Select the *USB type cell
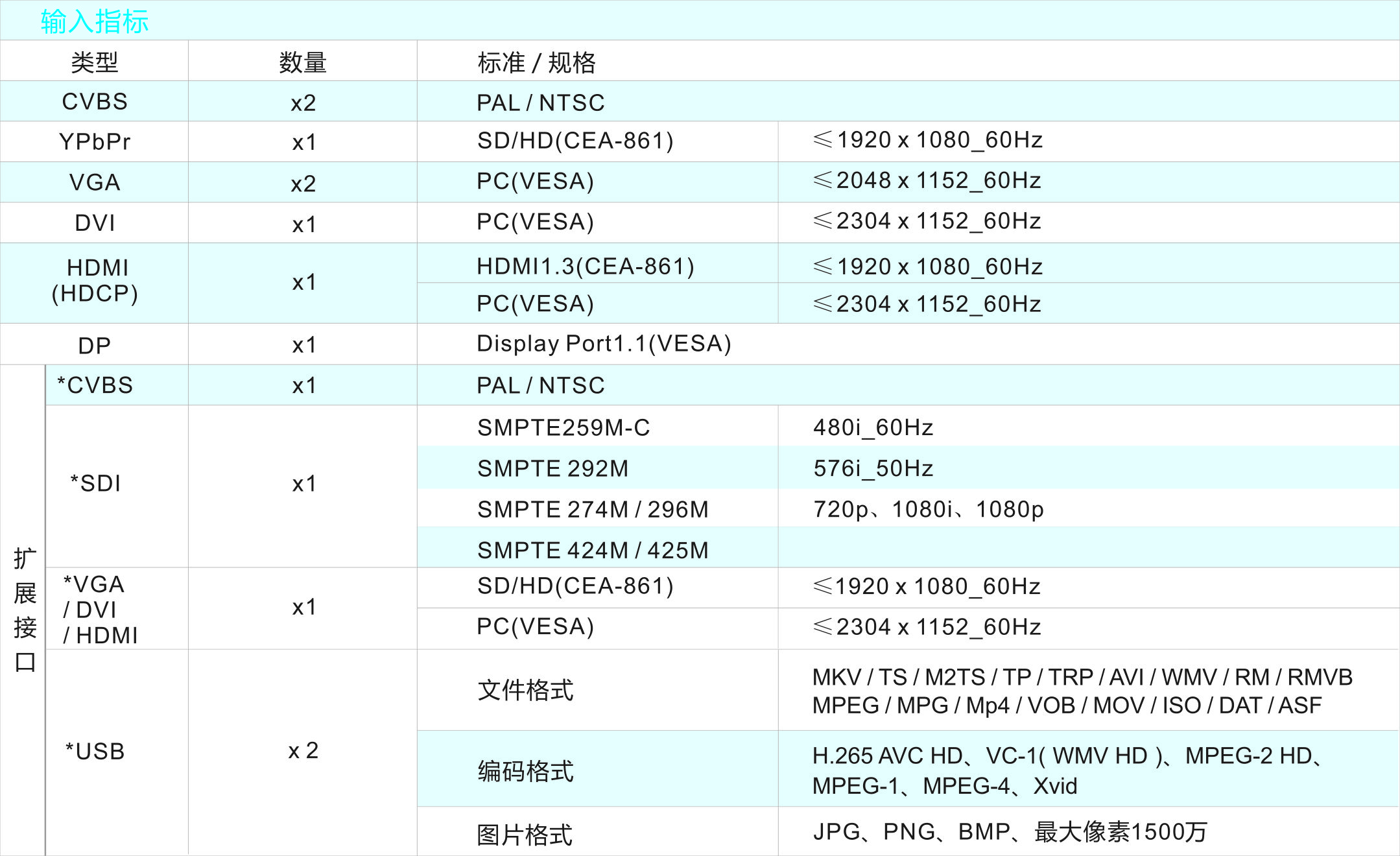Image resolution: width=1400 pixels, height=856 pixels. pos(95,752)
